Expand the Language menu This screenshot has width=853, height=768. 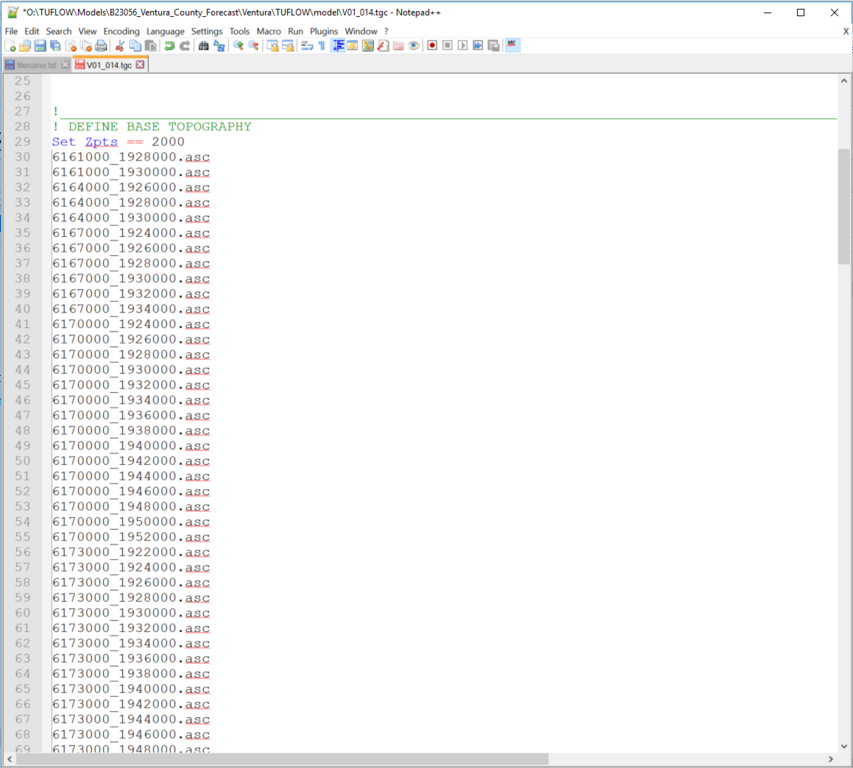[165, 31]
